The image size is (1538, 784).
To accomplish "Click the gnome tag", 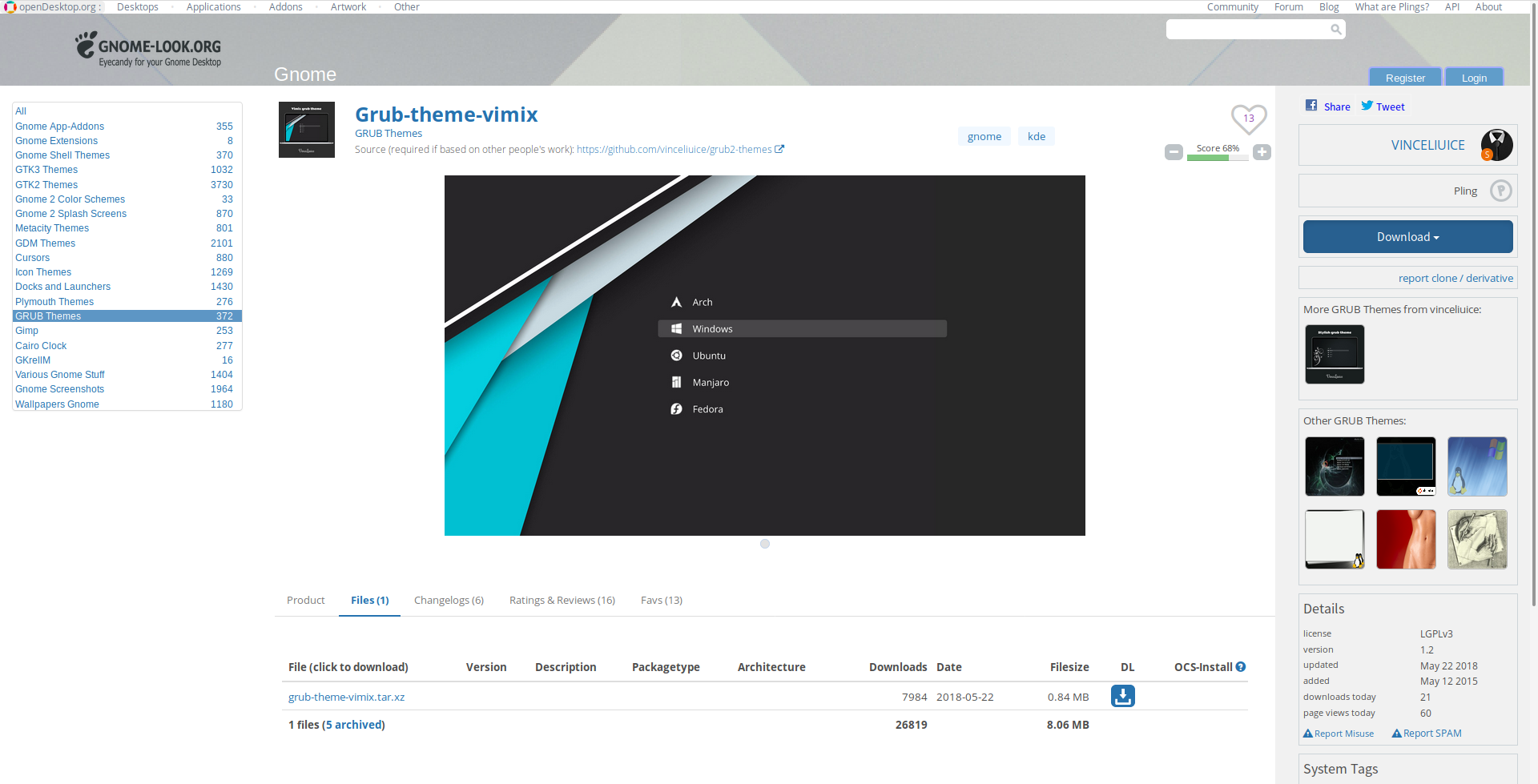I will (984, 136).
